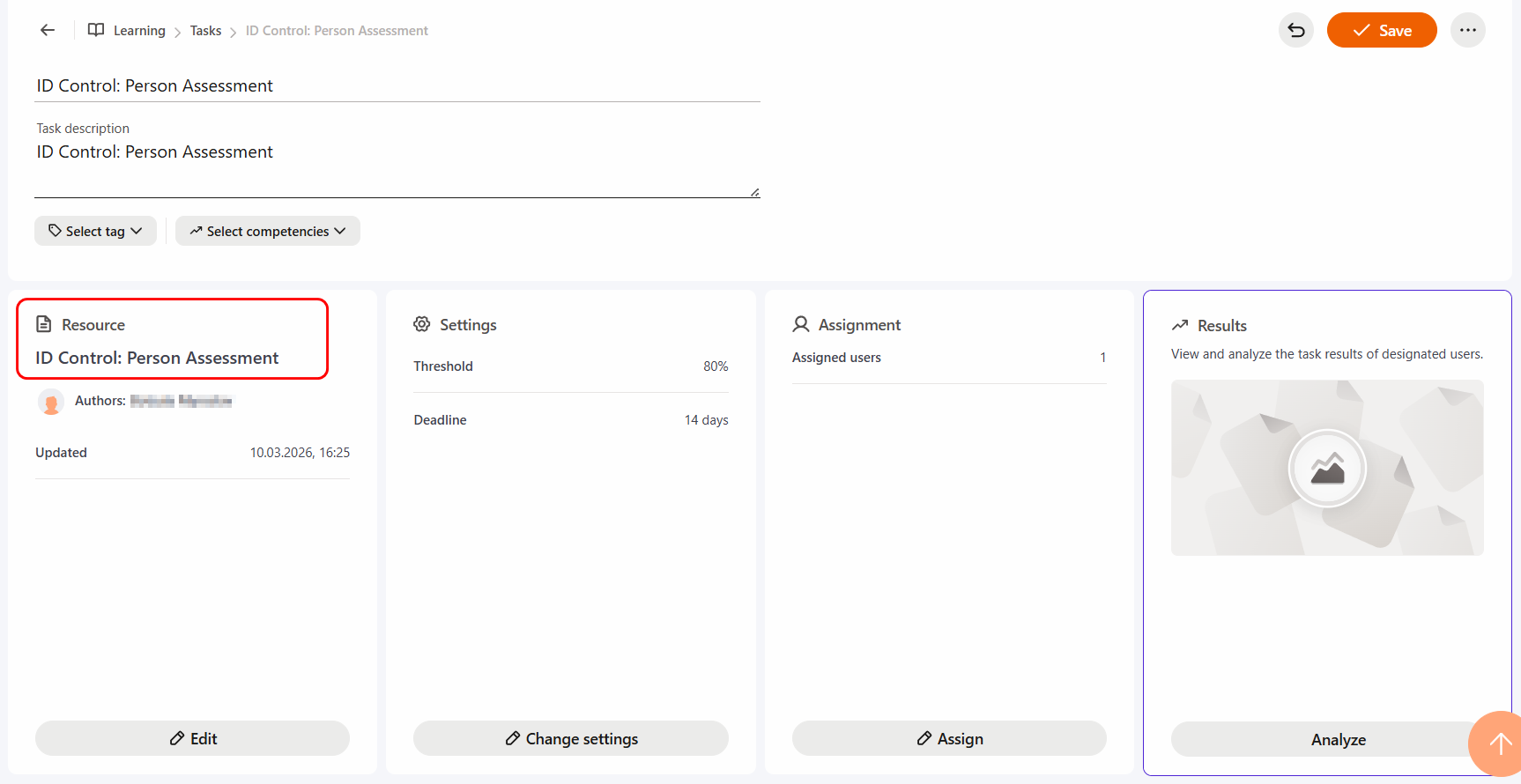Go to Learning in breadcrumb
1521x784 pixels.
[x=139, y=31]
